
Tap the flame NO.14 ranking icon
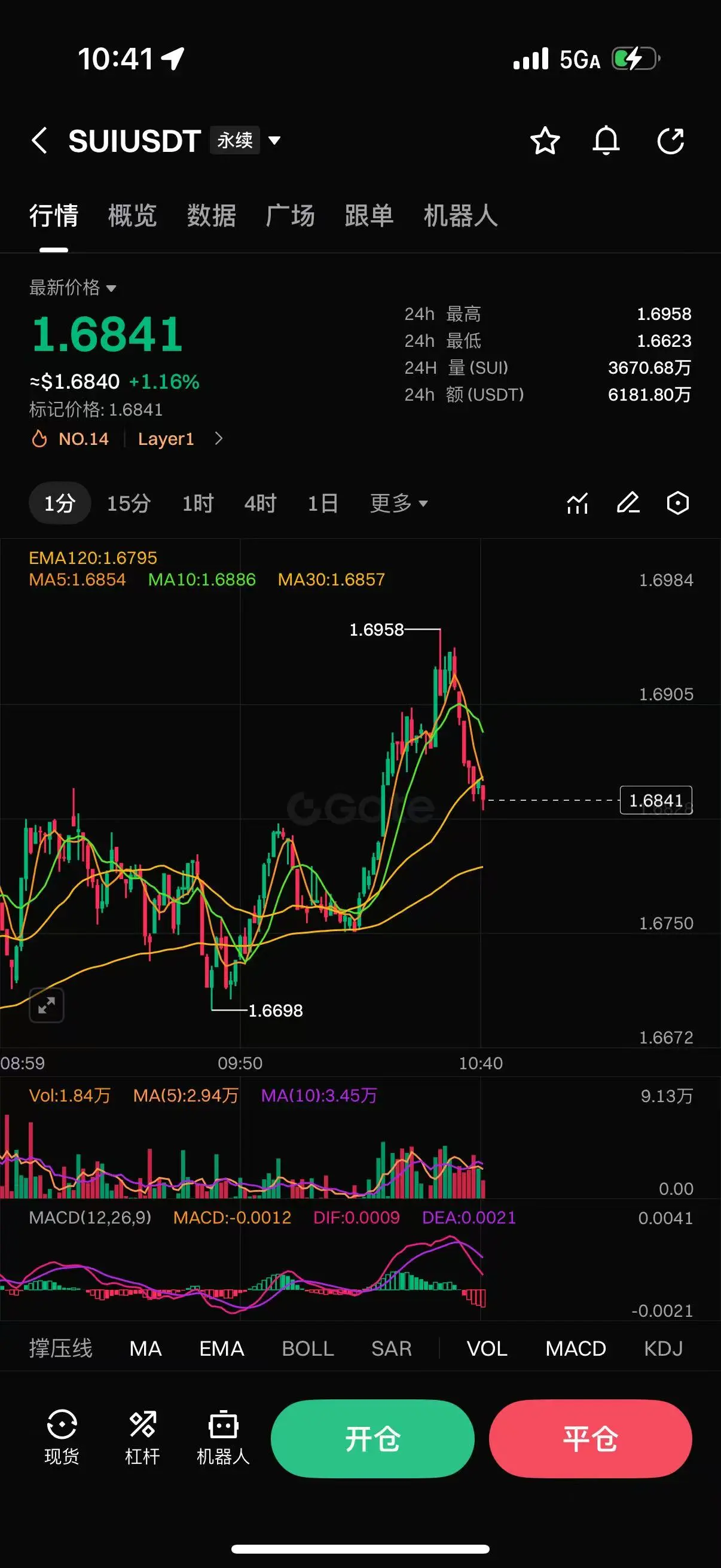coord(39,439)
